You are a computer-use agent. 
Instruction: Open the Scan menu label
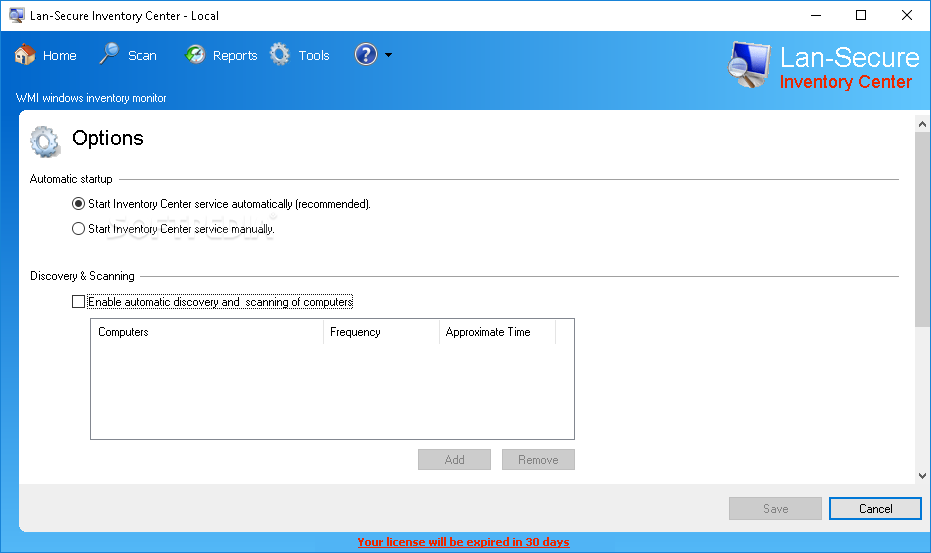142,55
